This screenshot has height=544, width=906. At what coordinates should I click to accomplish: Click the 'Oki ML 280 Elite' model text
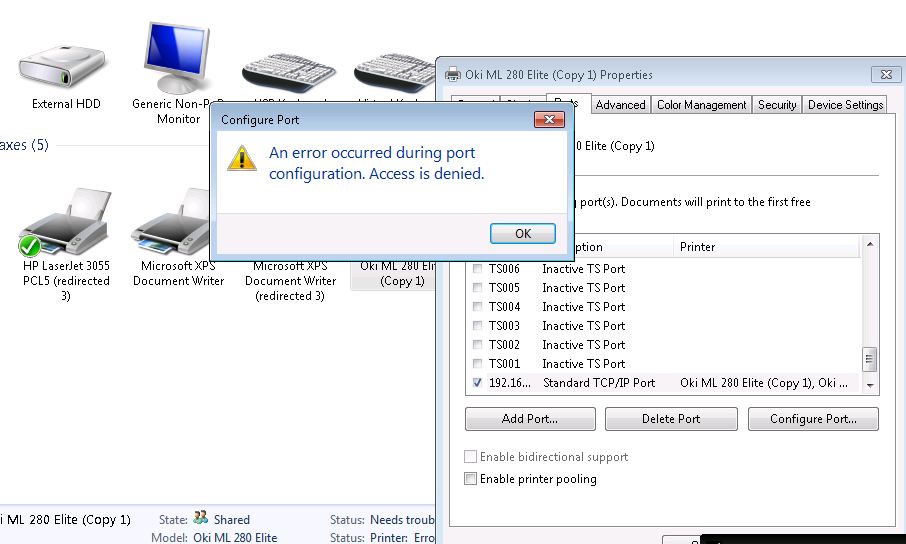(x=235, y=537)
